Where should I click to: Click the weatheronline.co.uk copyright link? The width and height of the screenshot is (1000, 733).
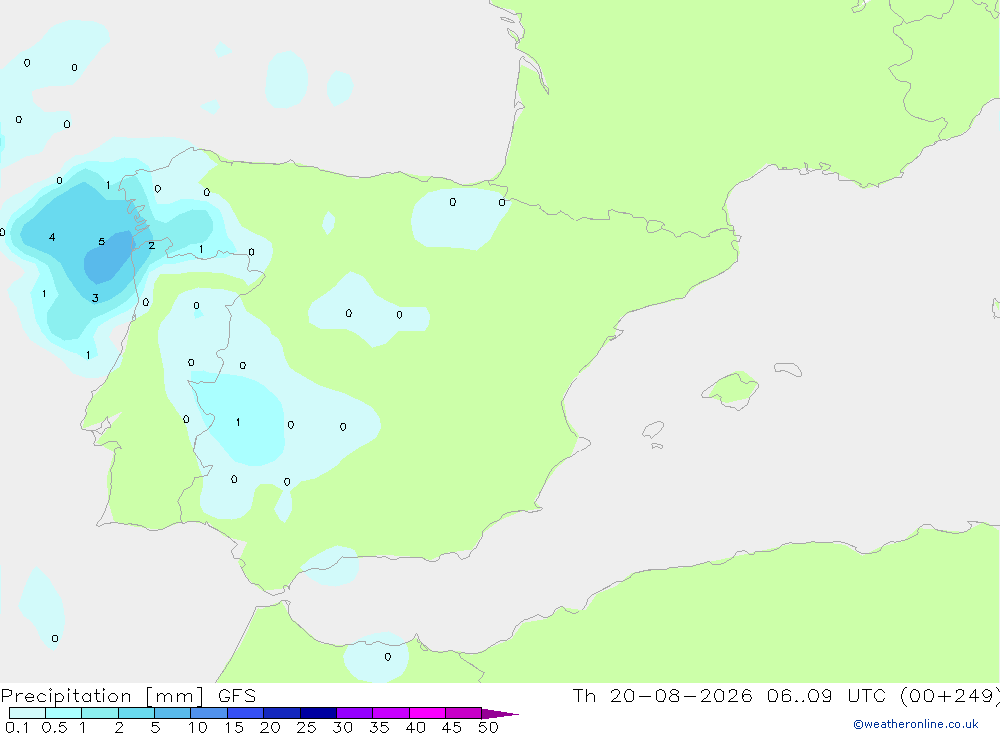916,724
